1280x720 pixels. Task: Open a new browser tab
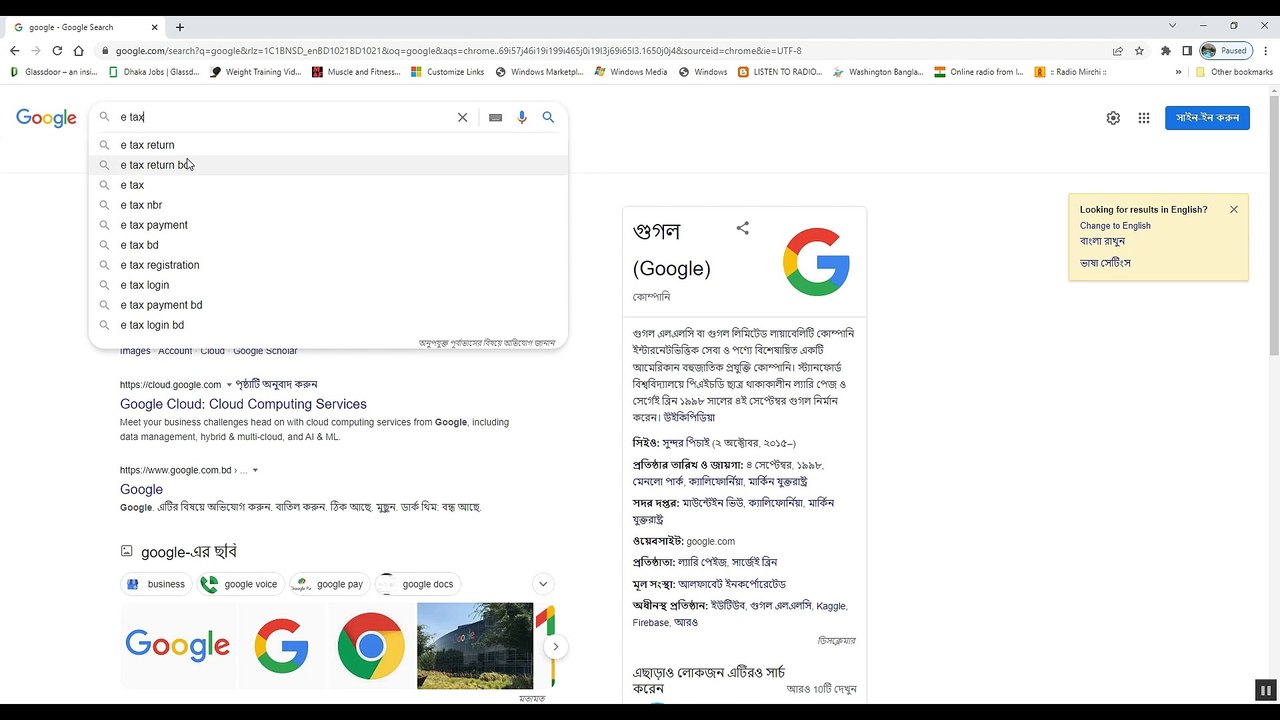click(x=180, y=27)
